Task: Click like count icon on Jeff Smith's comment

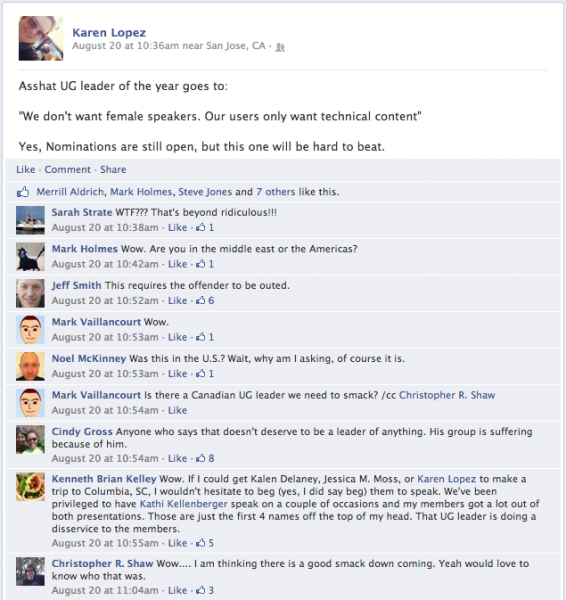Action: click(201, 301)
